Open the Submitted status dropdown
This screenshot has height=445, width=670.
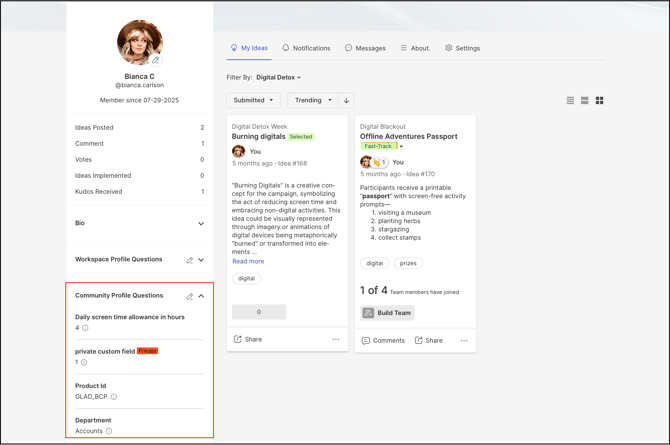(253, 100)
